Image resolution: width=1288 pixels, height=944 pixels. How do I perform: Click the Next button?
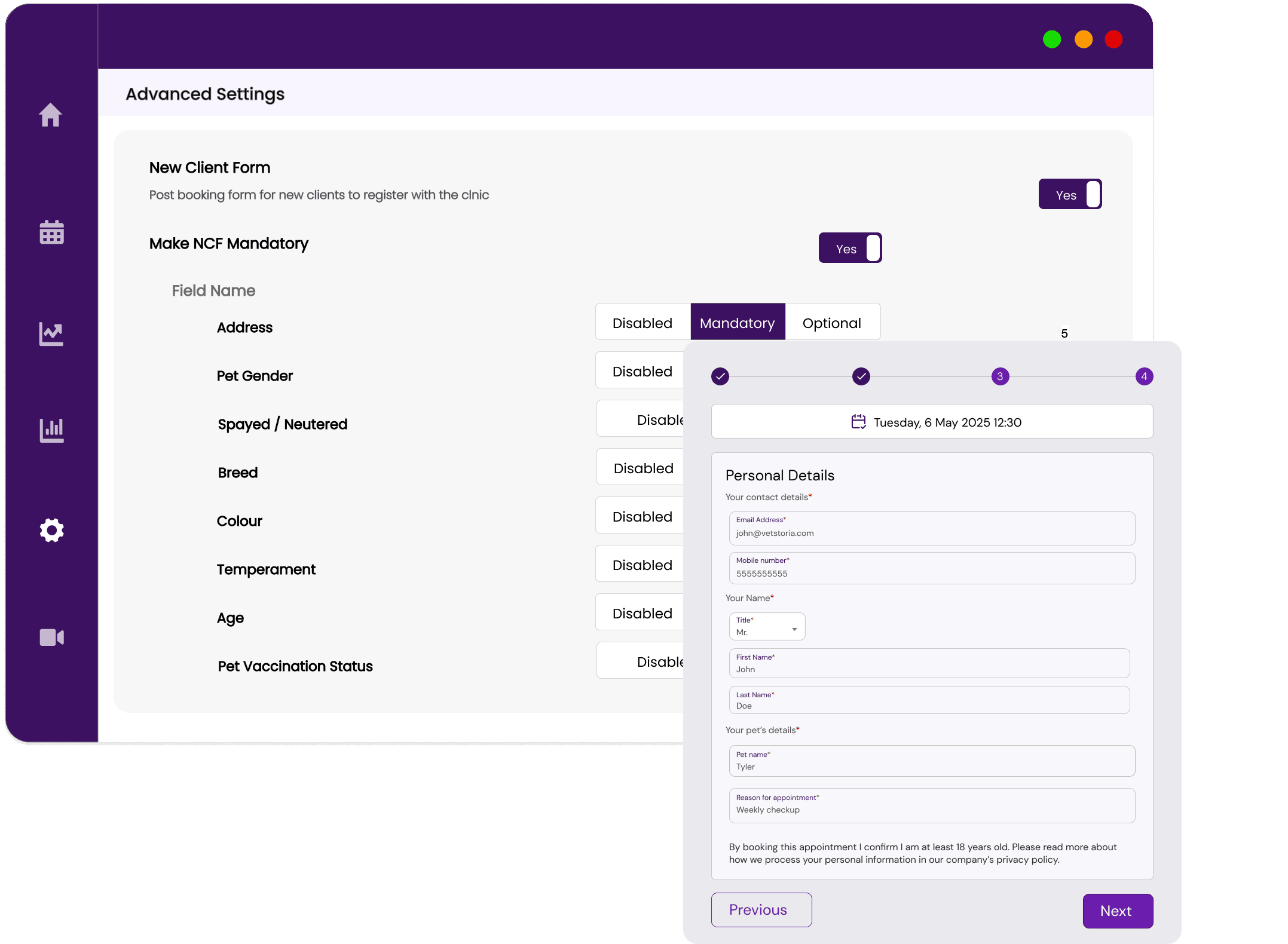(1117, 911)
